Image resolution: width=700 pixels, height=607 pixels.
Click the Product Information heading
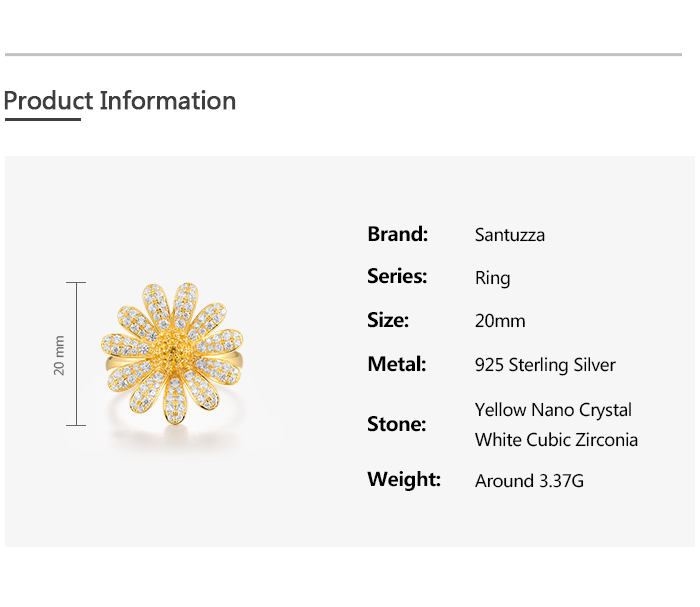120,101
